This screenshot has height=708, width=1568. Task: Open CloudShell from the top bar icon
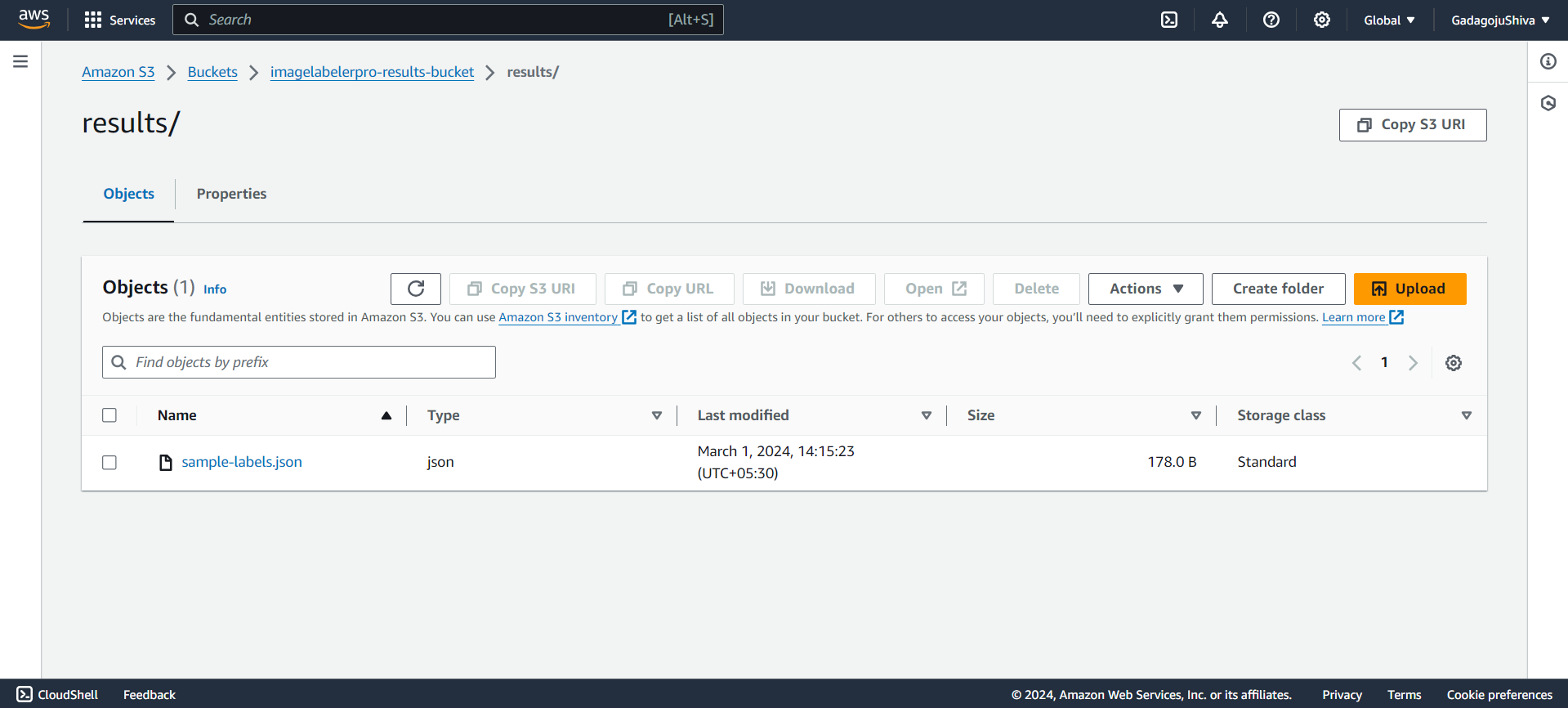pyautogui.click(x=1169, y=20)
